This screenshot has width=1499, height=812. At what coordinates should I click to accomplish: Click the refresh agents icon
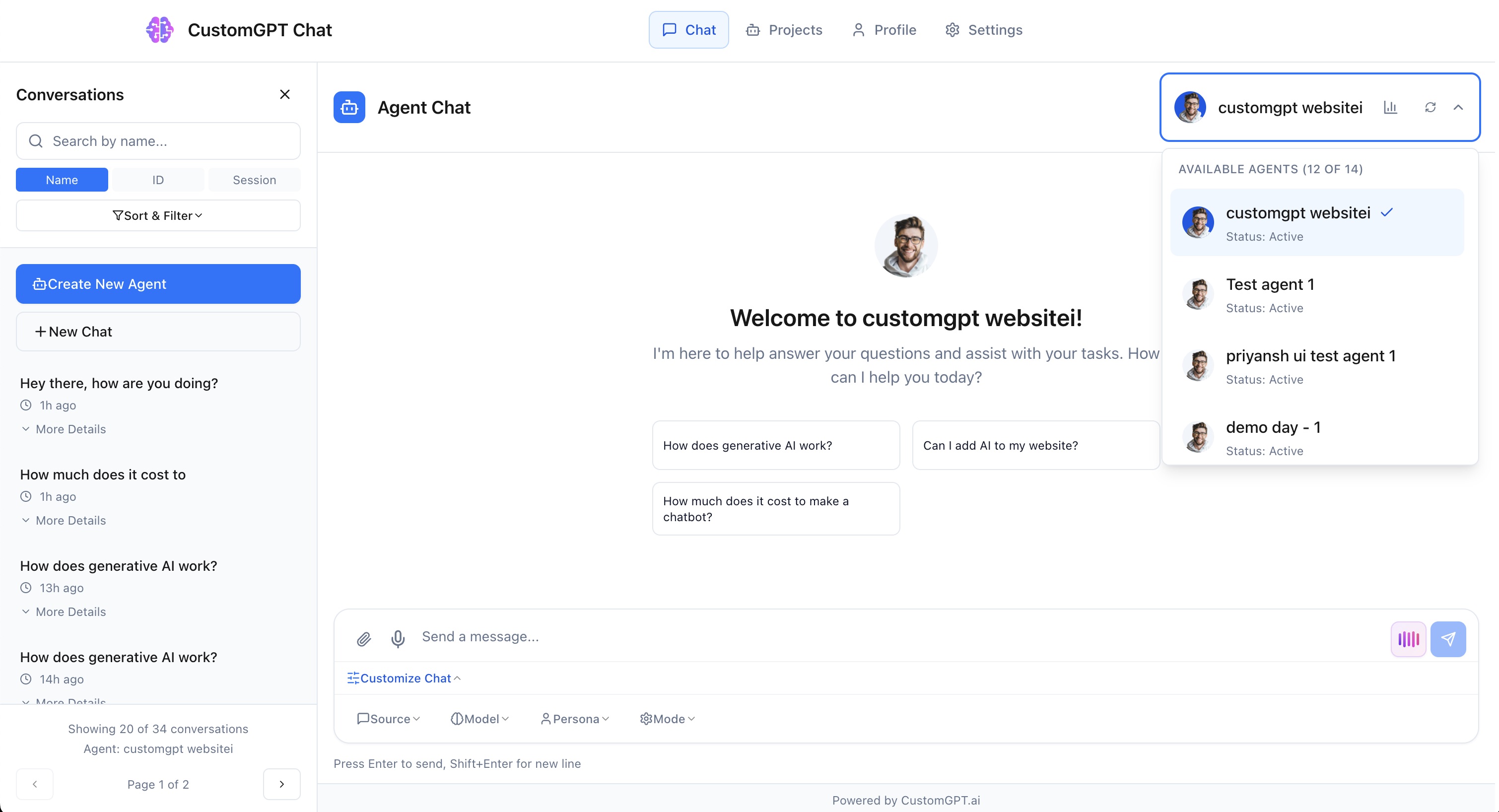[x=1430, y=107]
